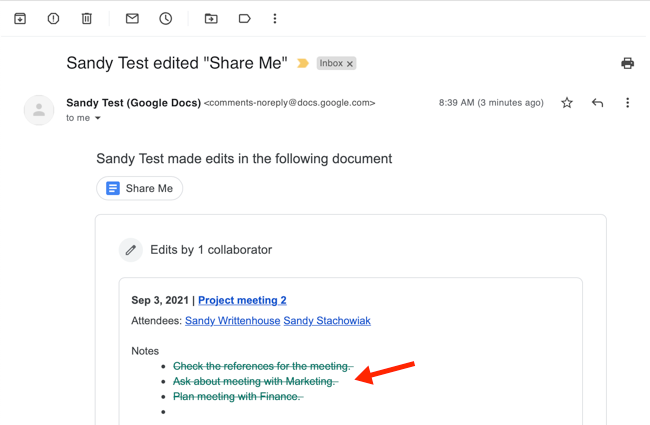Open message More options menu
The height and width of the screenshot is (425, 650).
(627, 103)
